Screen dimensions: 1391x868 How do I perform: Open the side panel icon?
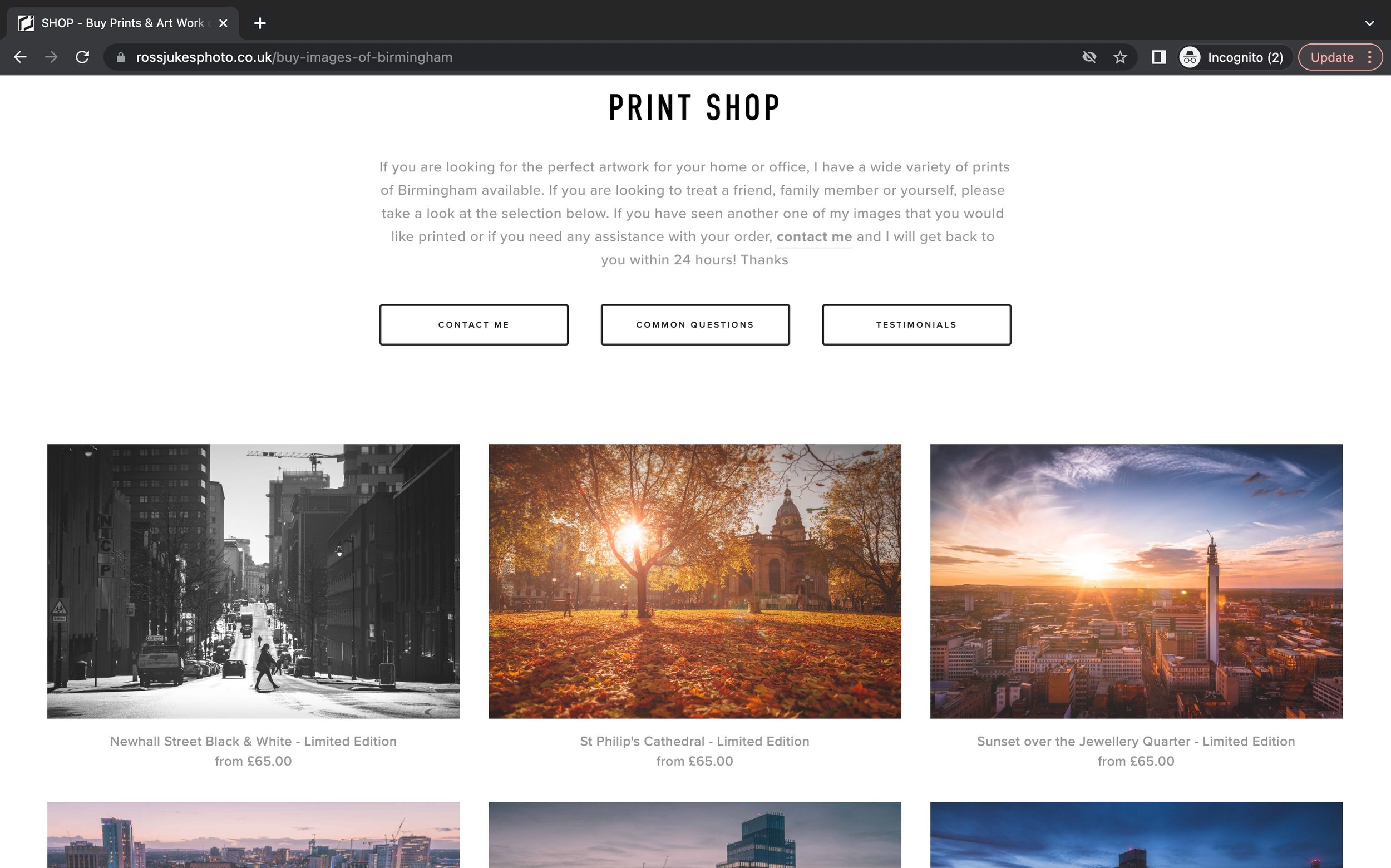point(1158,57)
